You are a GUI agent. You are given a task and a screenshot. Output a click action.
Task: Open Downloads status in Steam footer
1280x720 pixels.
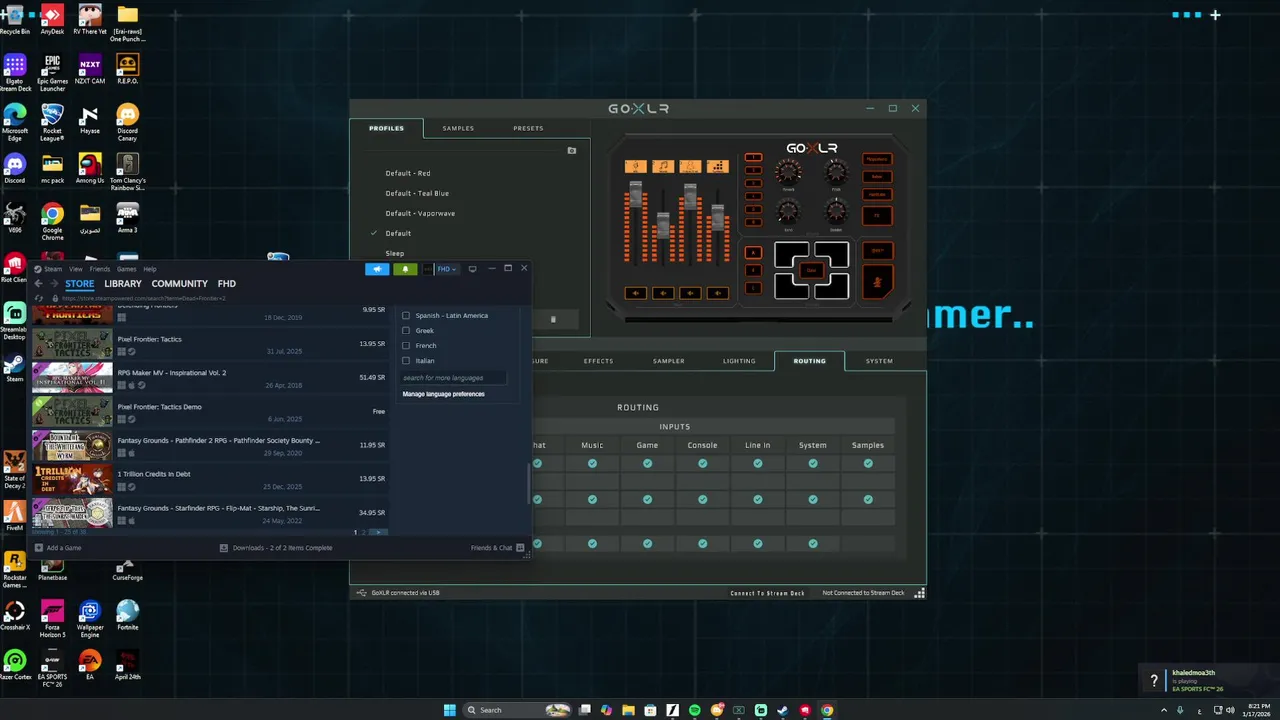tap(276, 548)
